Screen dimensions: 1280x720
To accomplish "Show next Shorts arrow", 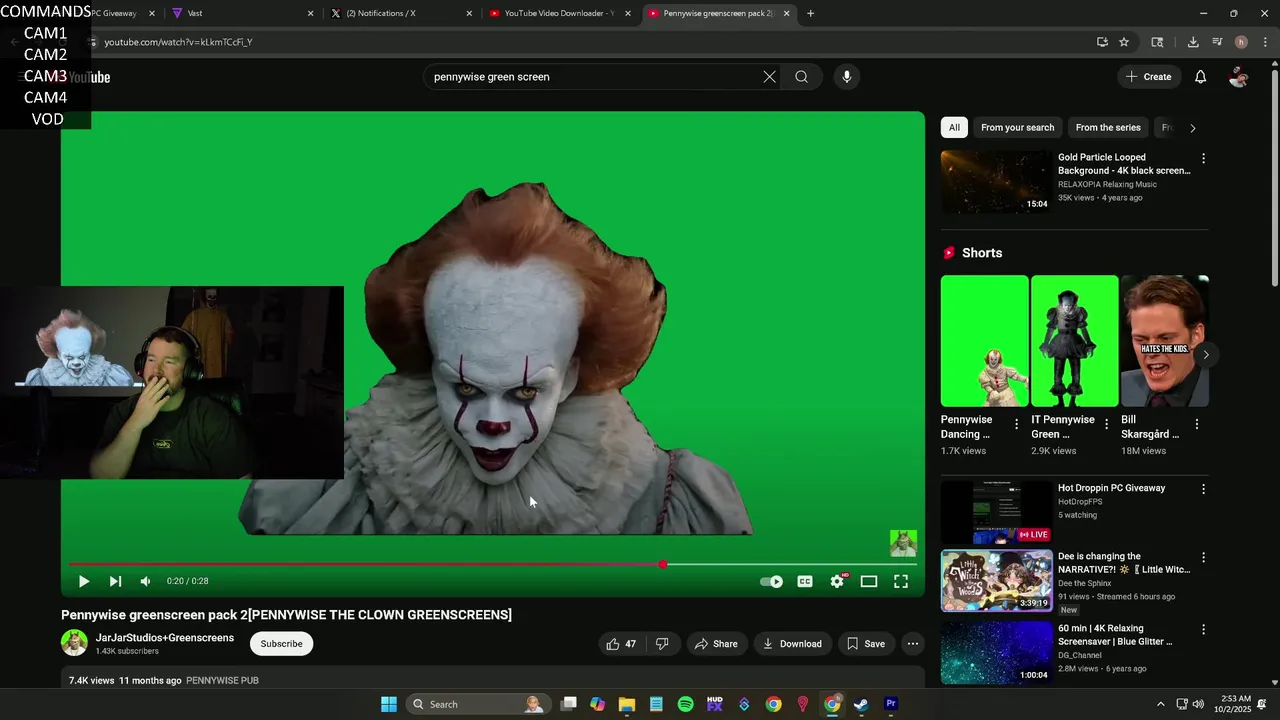I will (x=1206, y=355).
